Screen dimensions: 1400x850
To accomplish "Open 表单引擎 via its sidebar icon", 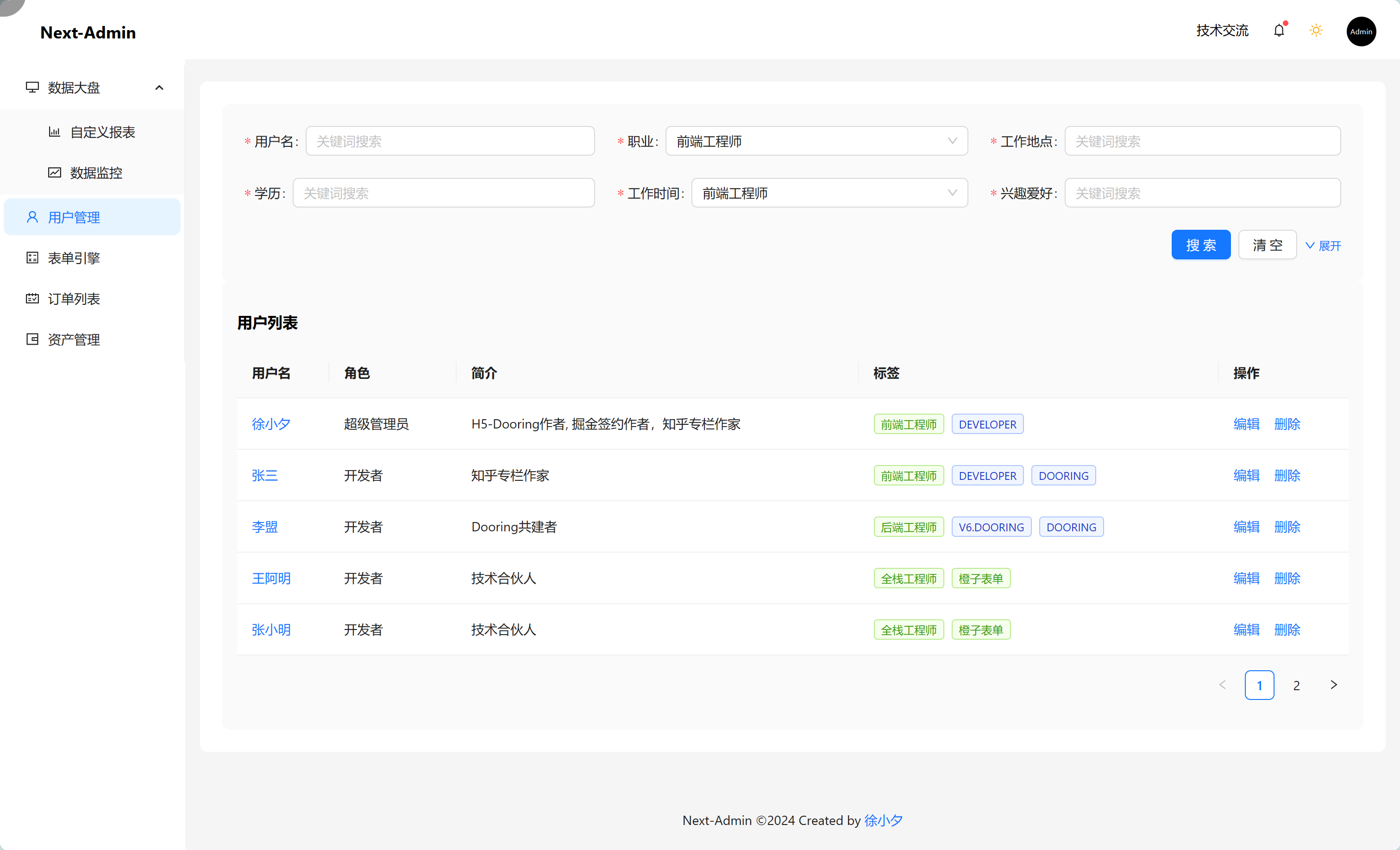I will click(32, 258).
